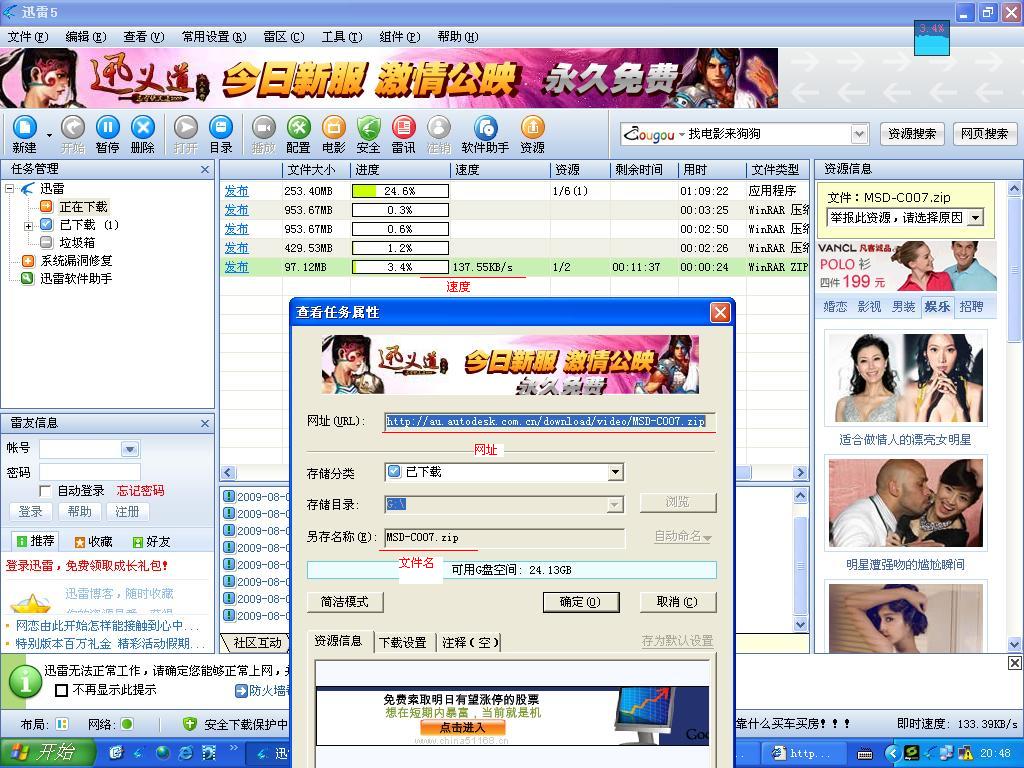Click the 娱乐 tab in resource info panel
This screenshot has height=768, width=1024.
point(937,306)
